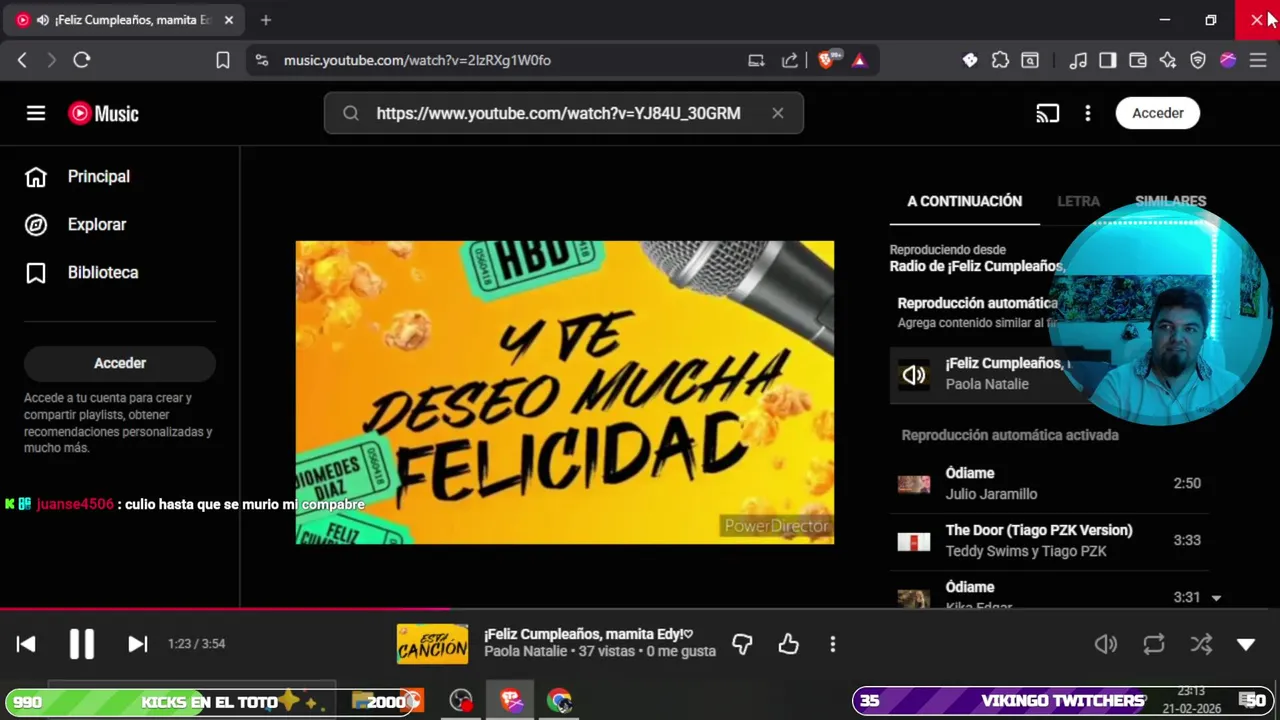Image resolution: width=1280 pixels, height=720 pixels.
Task: Click the Chrome taskbar icon
Action: (559, 701)
